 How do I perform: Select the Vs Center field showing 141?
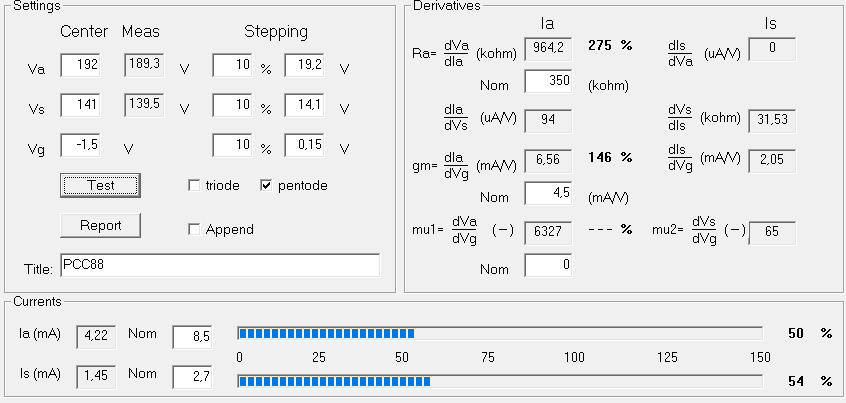pyautogui.click(x=80, y=105)
